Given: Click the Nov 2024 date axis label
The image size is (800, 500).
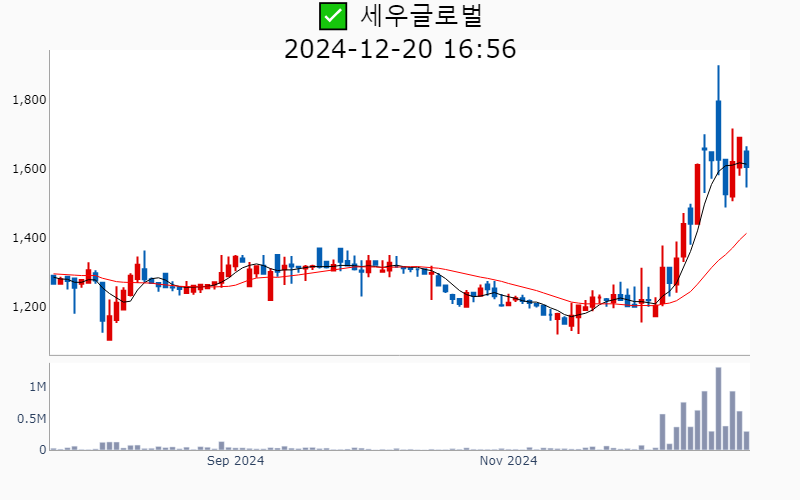Looking at the screenshot, I should (508, 461).
